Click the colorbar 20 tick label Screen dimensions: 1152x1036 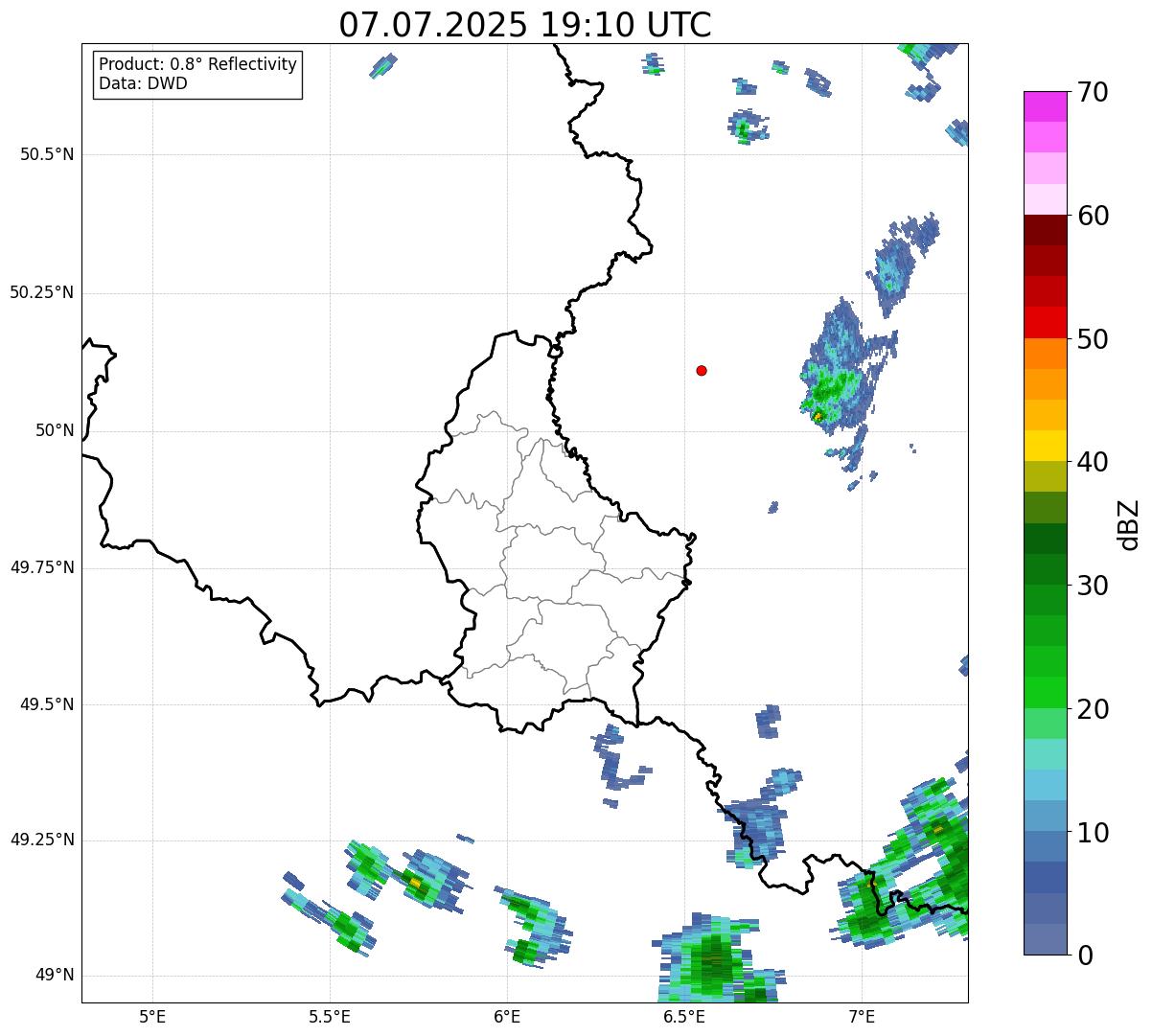coord(1093,709)
